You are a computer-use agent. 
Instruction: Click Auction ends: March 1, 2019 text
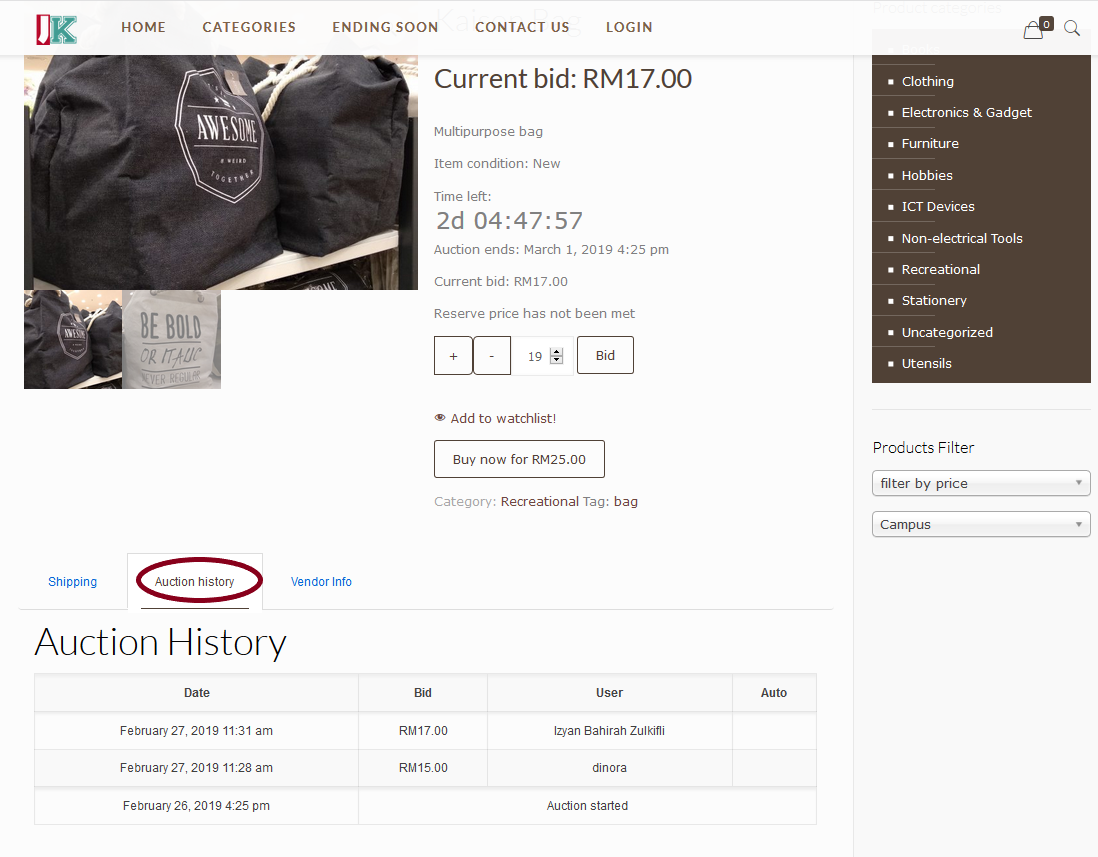(551, 249)
